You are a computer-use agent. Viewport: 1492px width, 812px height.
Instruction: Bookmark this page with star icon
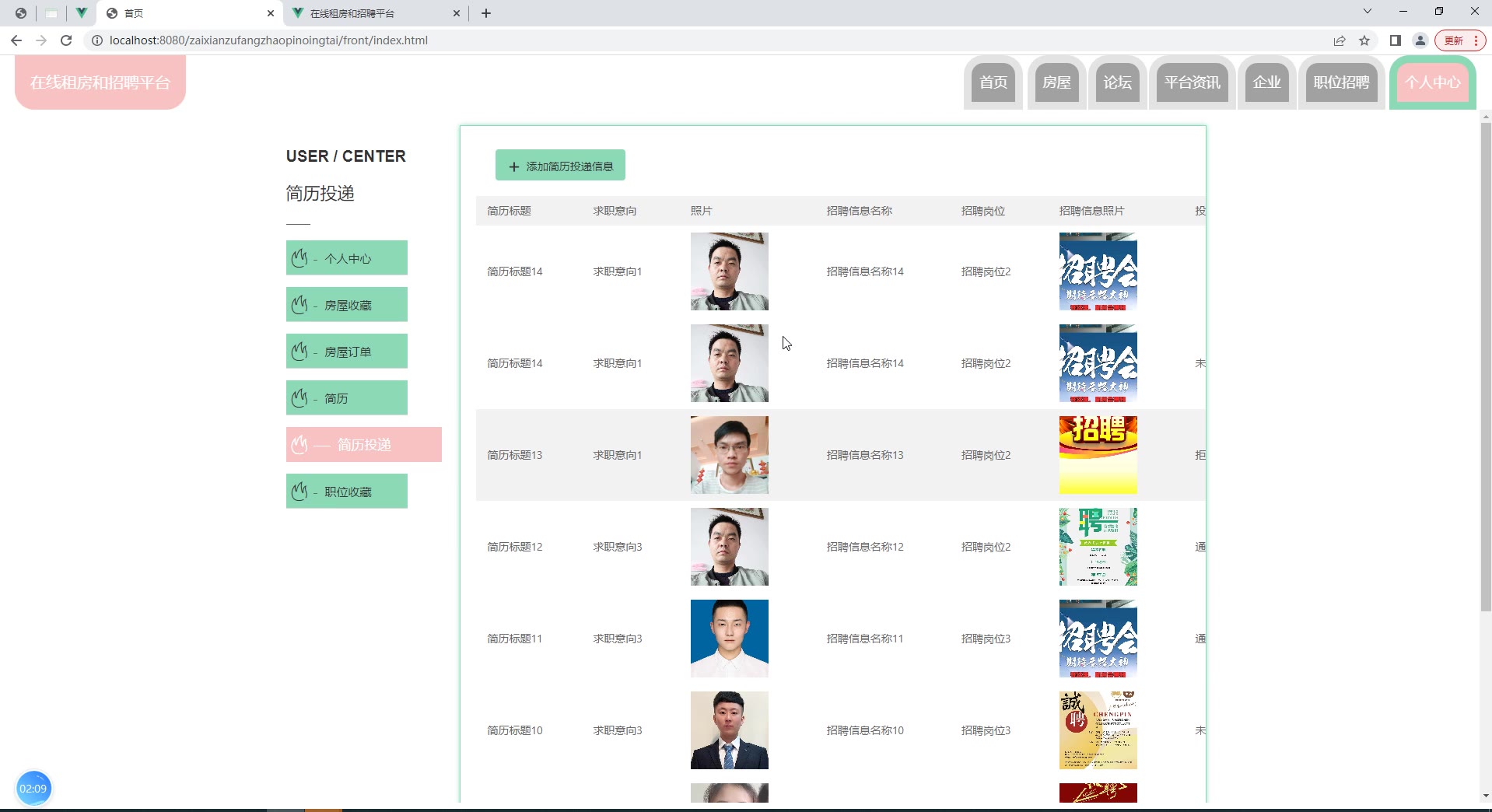click(x=1364, y=40)
